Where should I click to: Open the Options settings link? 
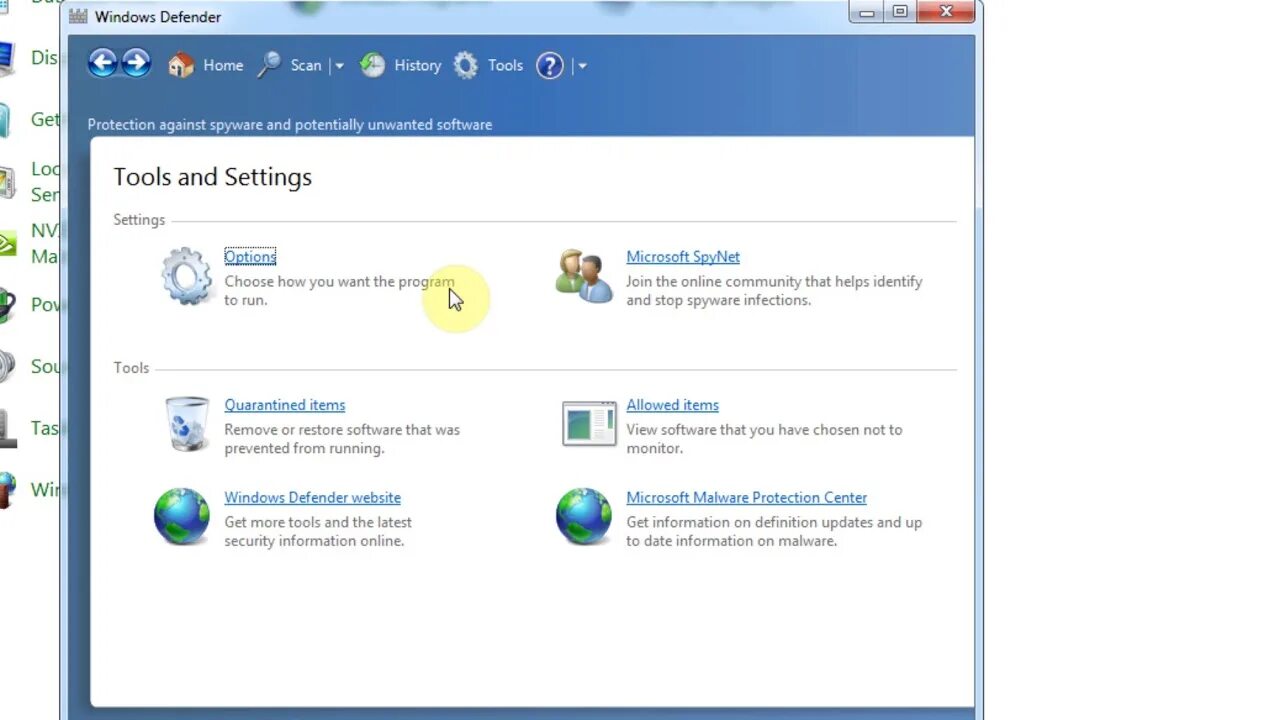point(250,257)
